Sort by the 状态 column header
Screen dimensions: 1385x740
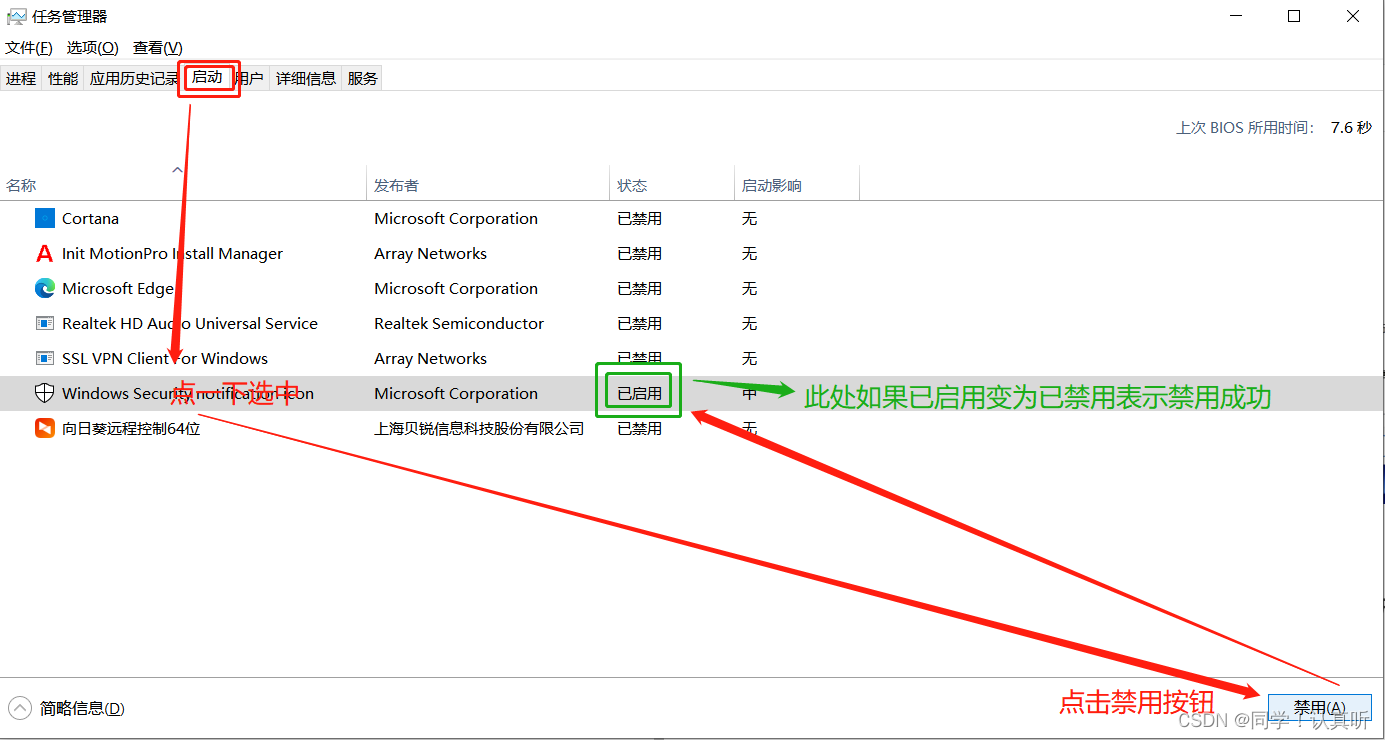pyautogui.click(x=672, y=185)
